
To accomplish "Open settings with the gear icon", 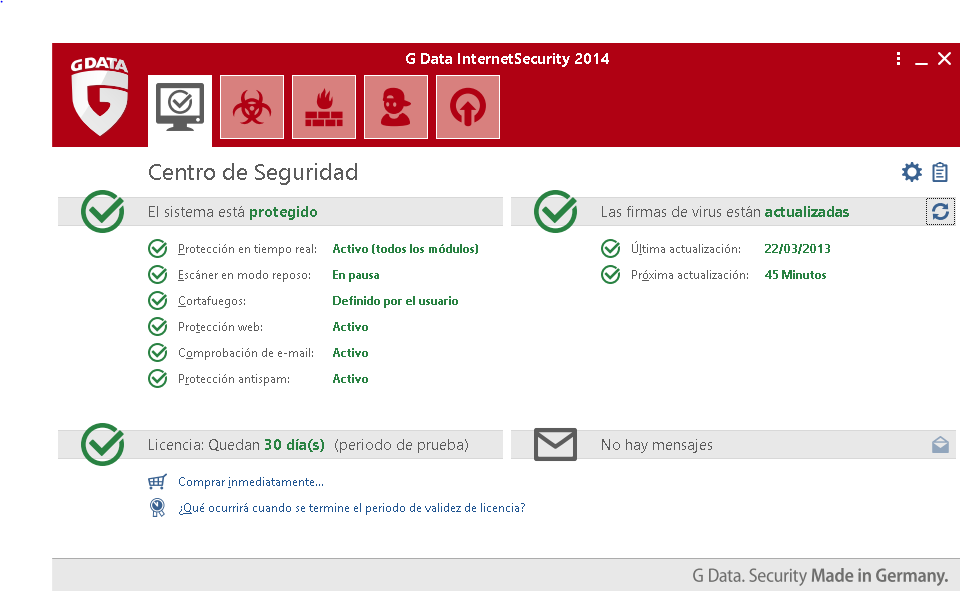I will tap(912, 172).
